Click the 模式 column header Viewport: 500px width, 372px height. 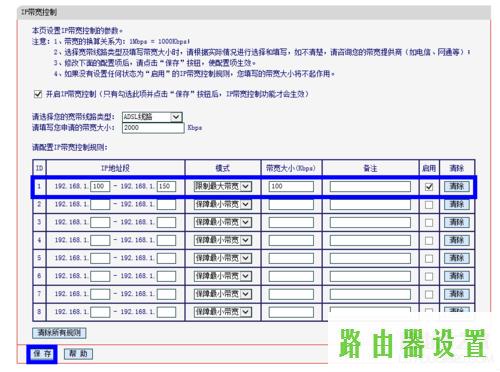tap(223, 168)
